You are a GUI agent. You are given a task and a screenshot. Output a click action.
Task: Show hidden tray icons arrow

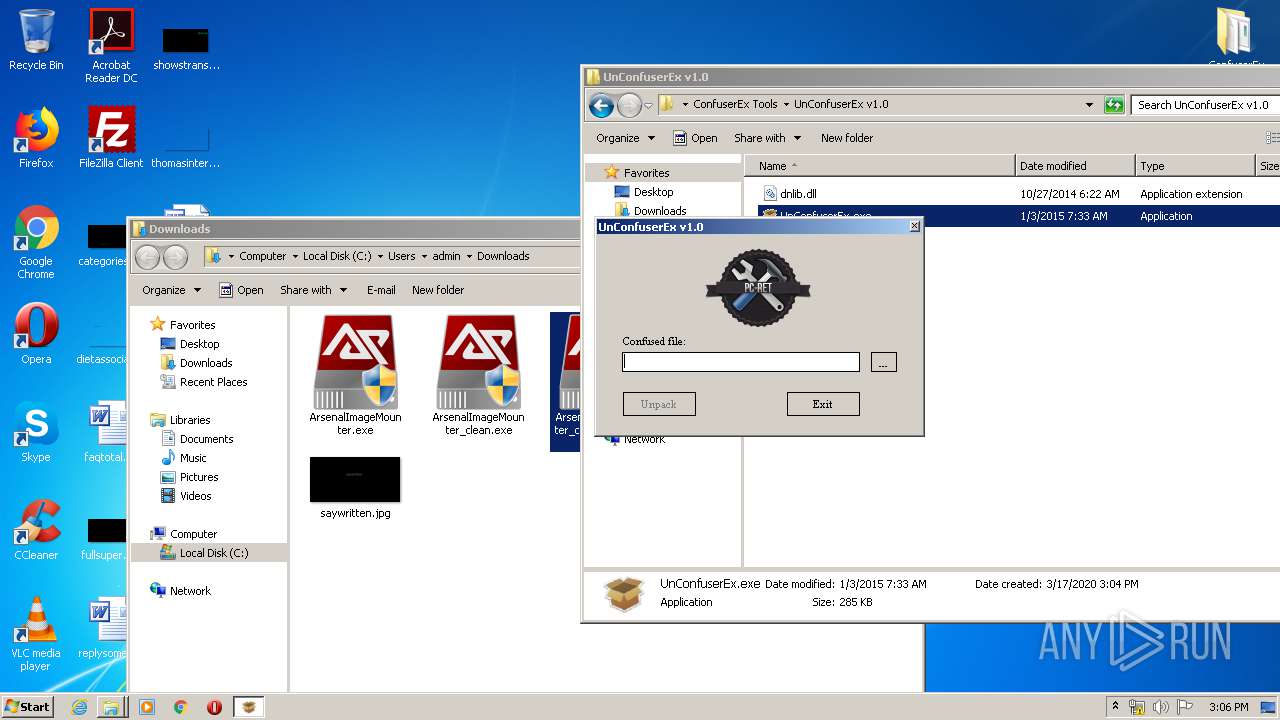(1114, 707)
